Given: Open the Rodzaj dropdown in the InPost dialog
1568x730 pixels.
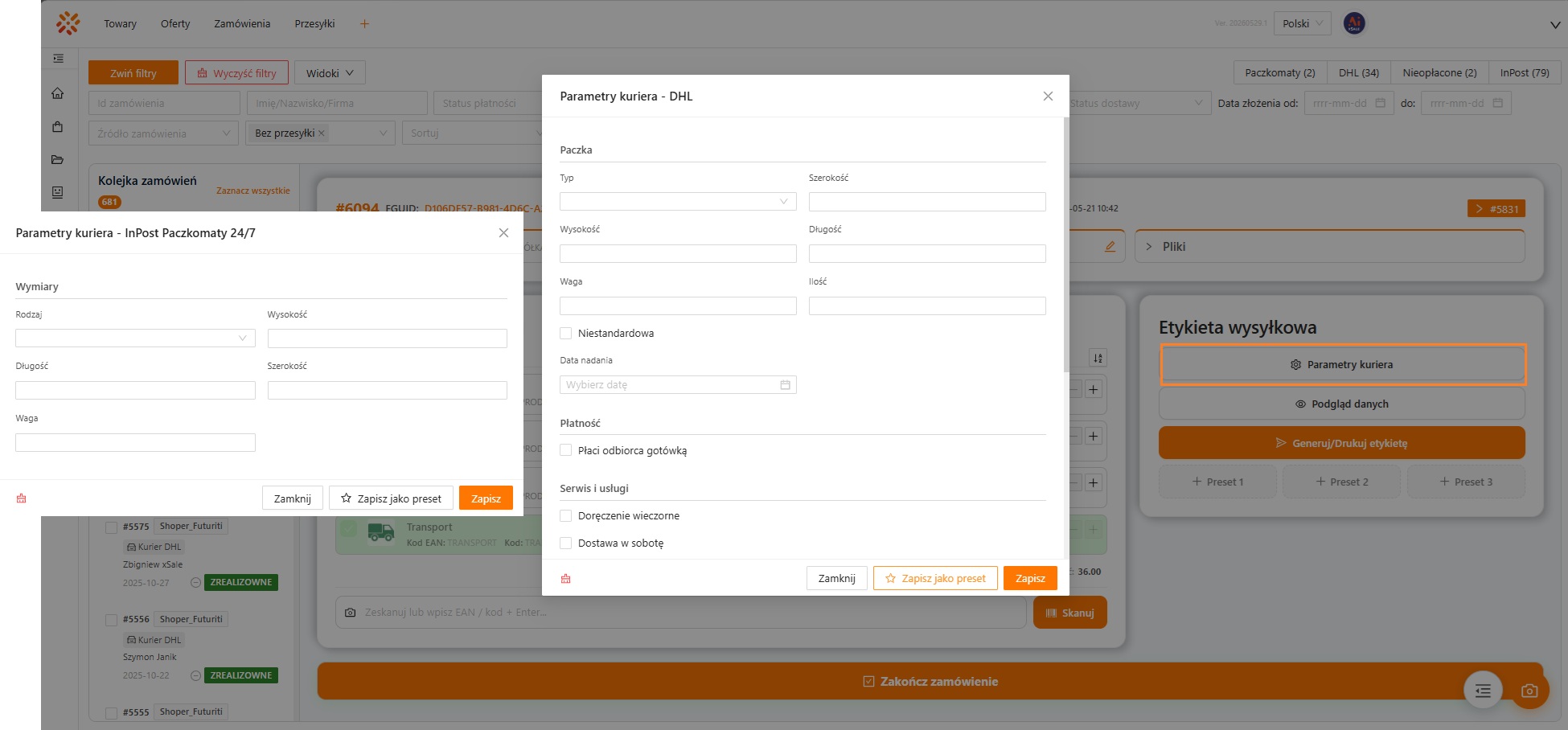Looking at the screenshot, I should (135, 338).
